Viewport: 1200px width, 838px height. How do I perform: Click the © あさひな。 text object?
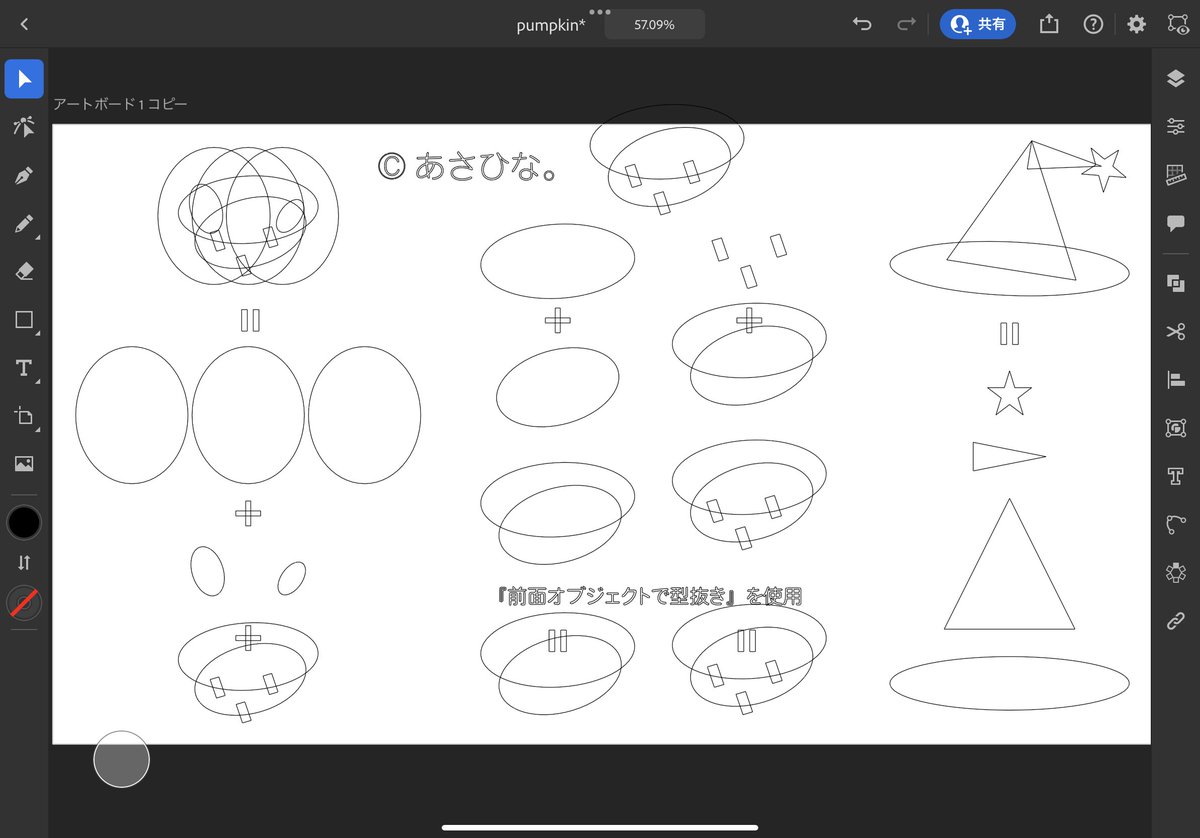(x=468, y=166)
